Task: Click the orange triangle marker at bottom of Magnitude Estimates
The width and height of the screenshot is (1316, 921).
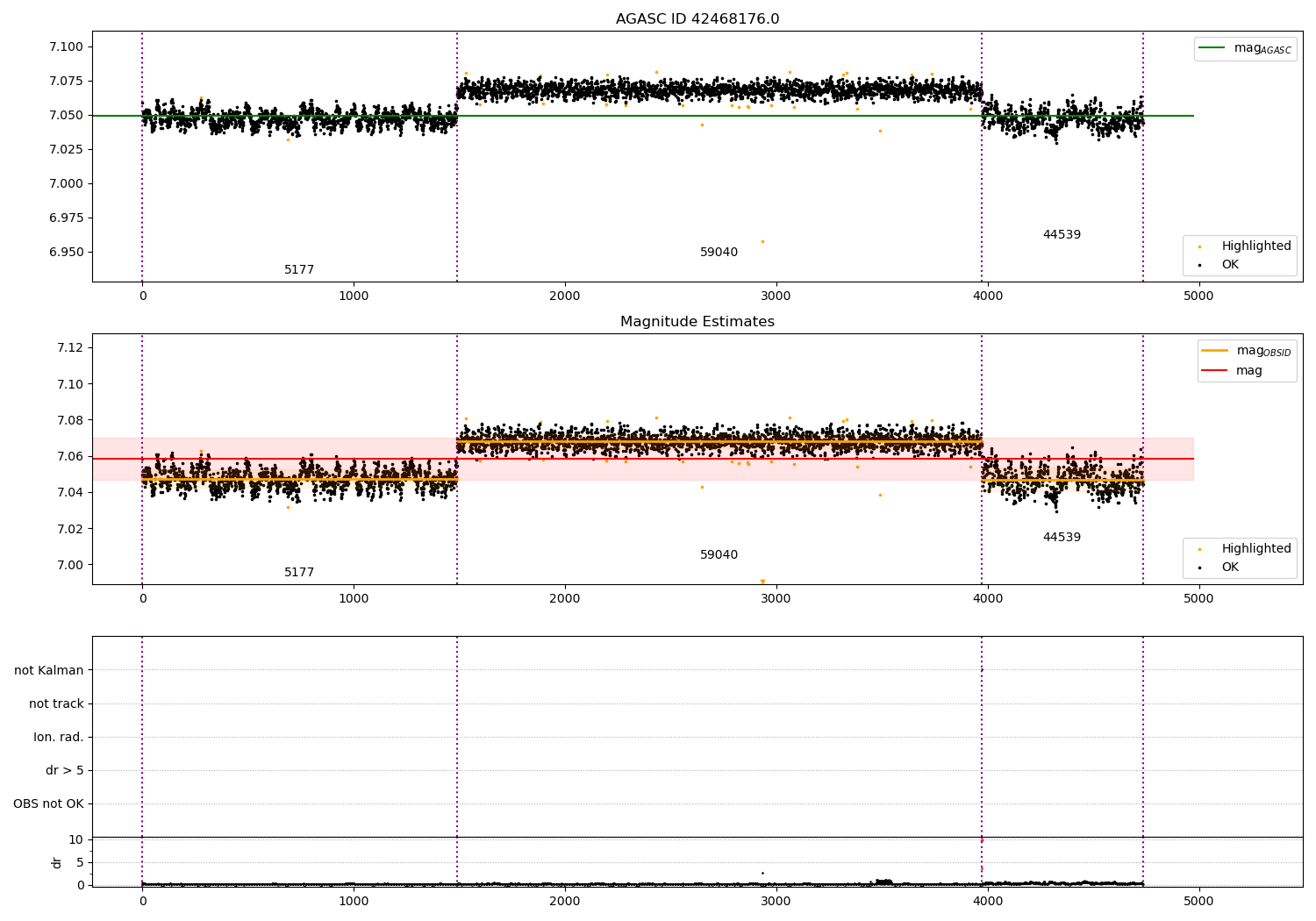Action: tap(762, 582)
